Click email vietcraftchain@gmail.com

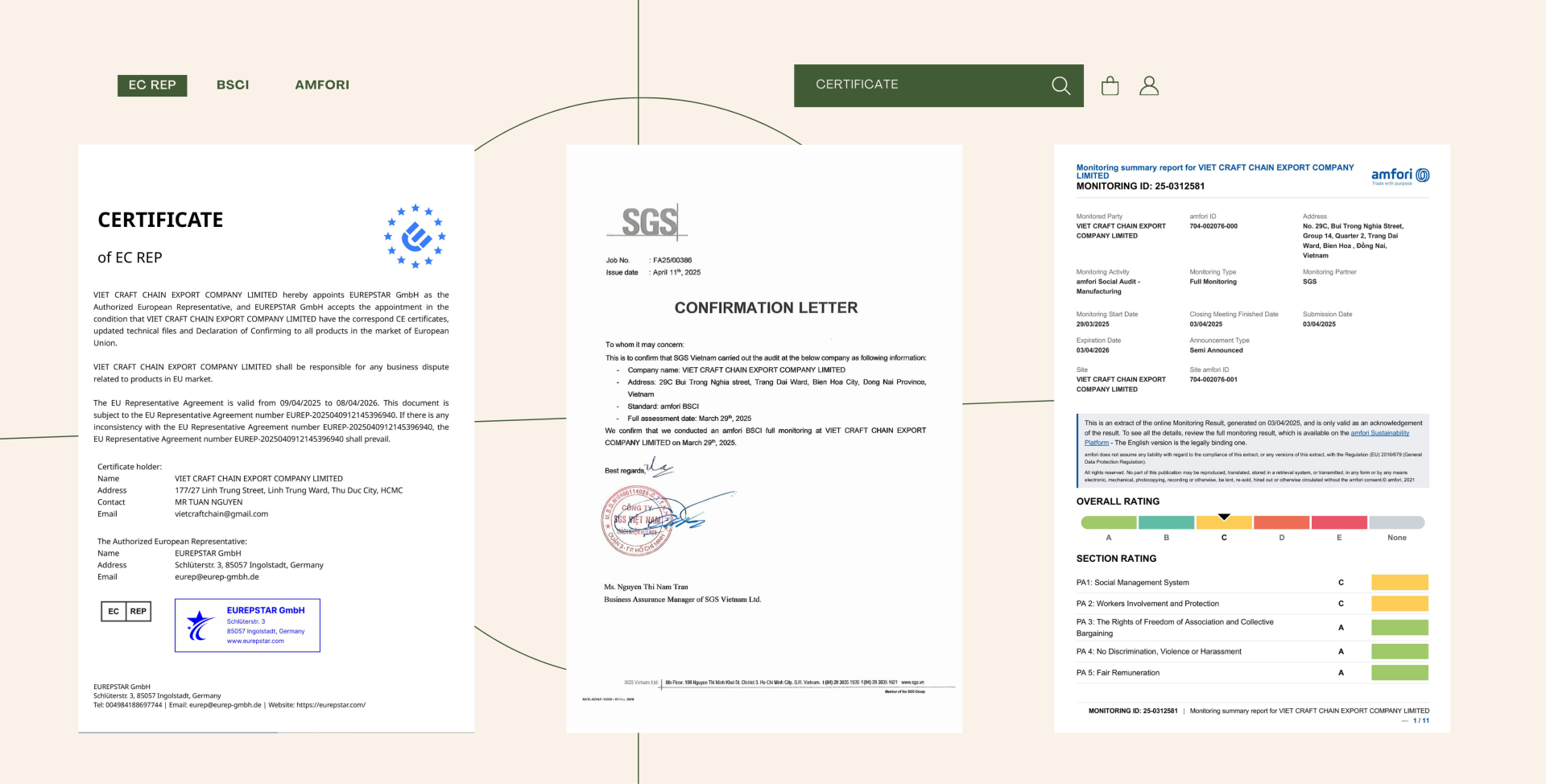pos(221,514)
